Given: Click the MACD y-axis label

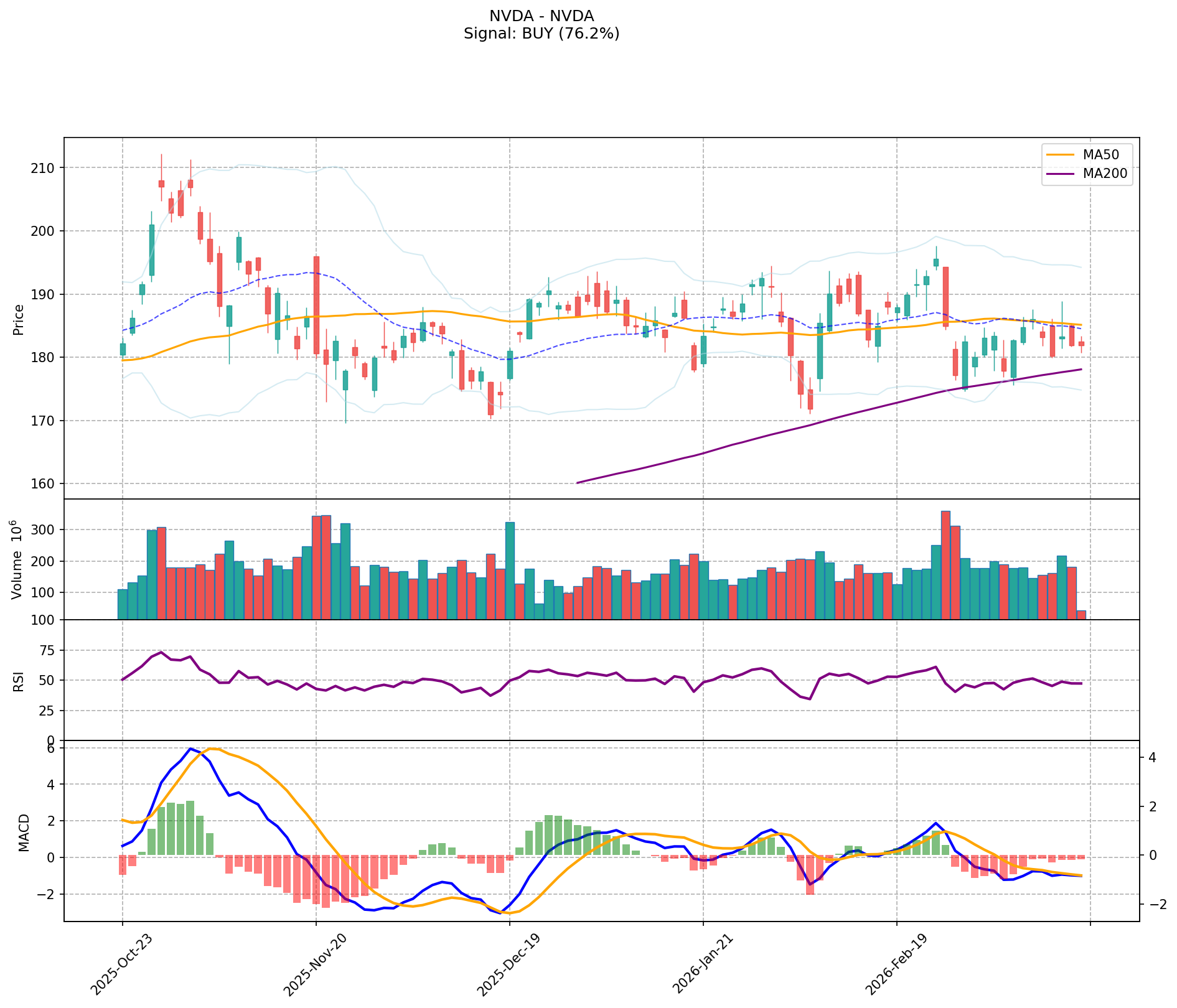Looking at the screenshot, I should coord(24,832).
